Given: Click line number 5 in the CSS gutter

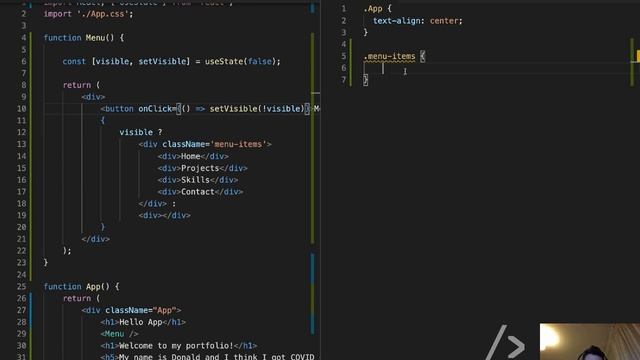Looking at the screenshot, I should (343, 56).
